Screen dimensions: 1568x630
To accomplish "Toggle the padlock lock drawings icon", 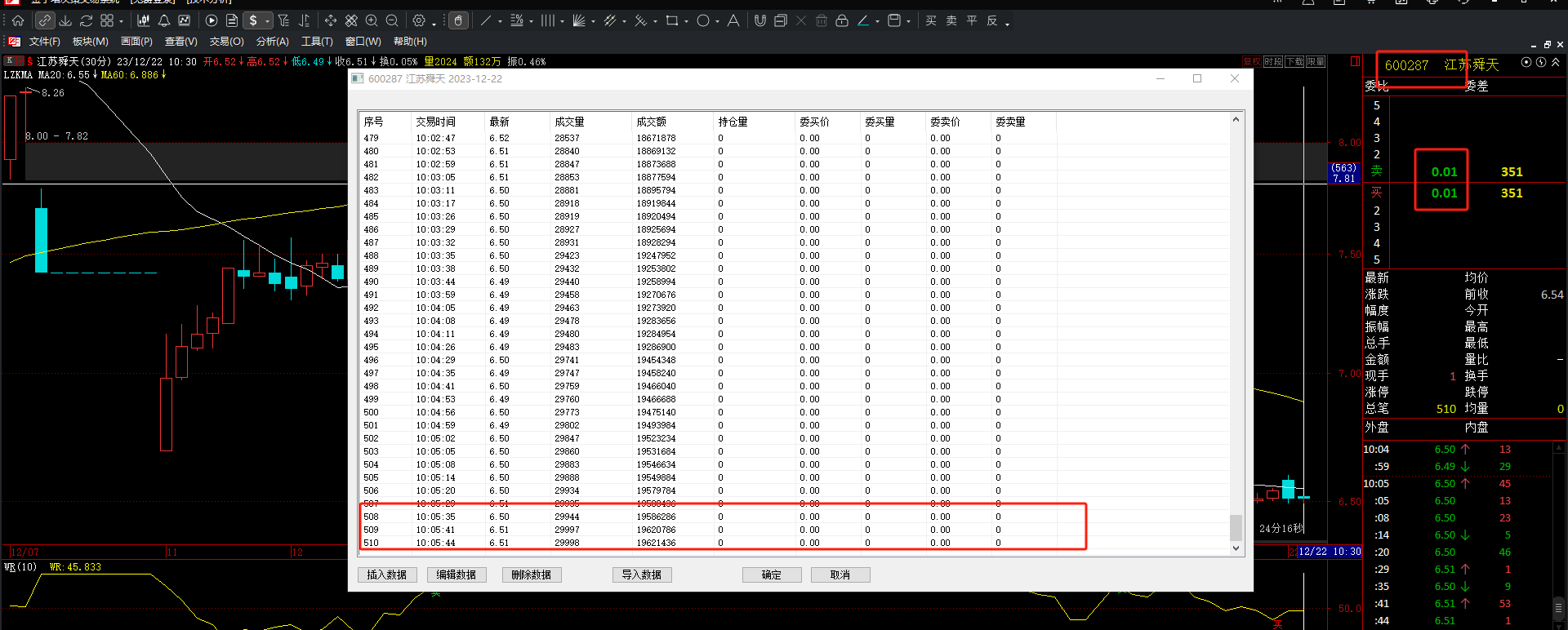I will [842, 20].
